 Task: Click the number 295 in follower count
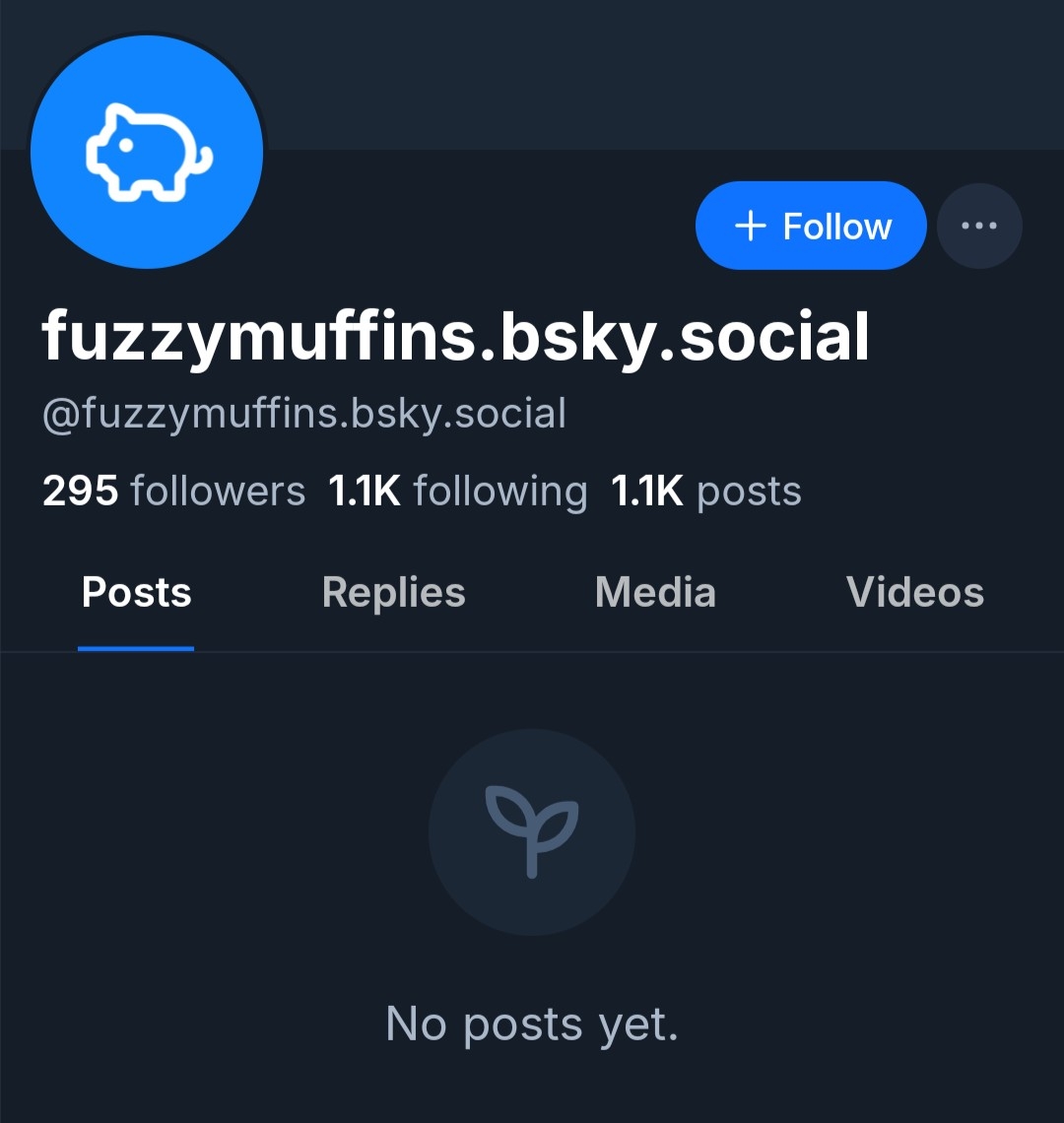tap(80, 491)
